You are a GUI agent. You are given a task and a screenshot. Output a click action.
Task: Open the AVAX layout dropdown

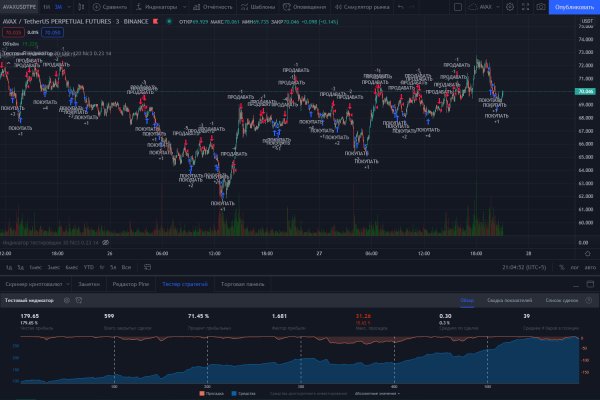(490, 7)
